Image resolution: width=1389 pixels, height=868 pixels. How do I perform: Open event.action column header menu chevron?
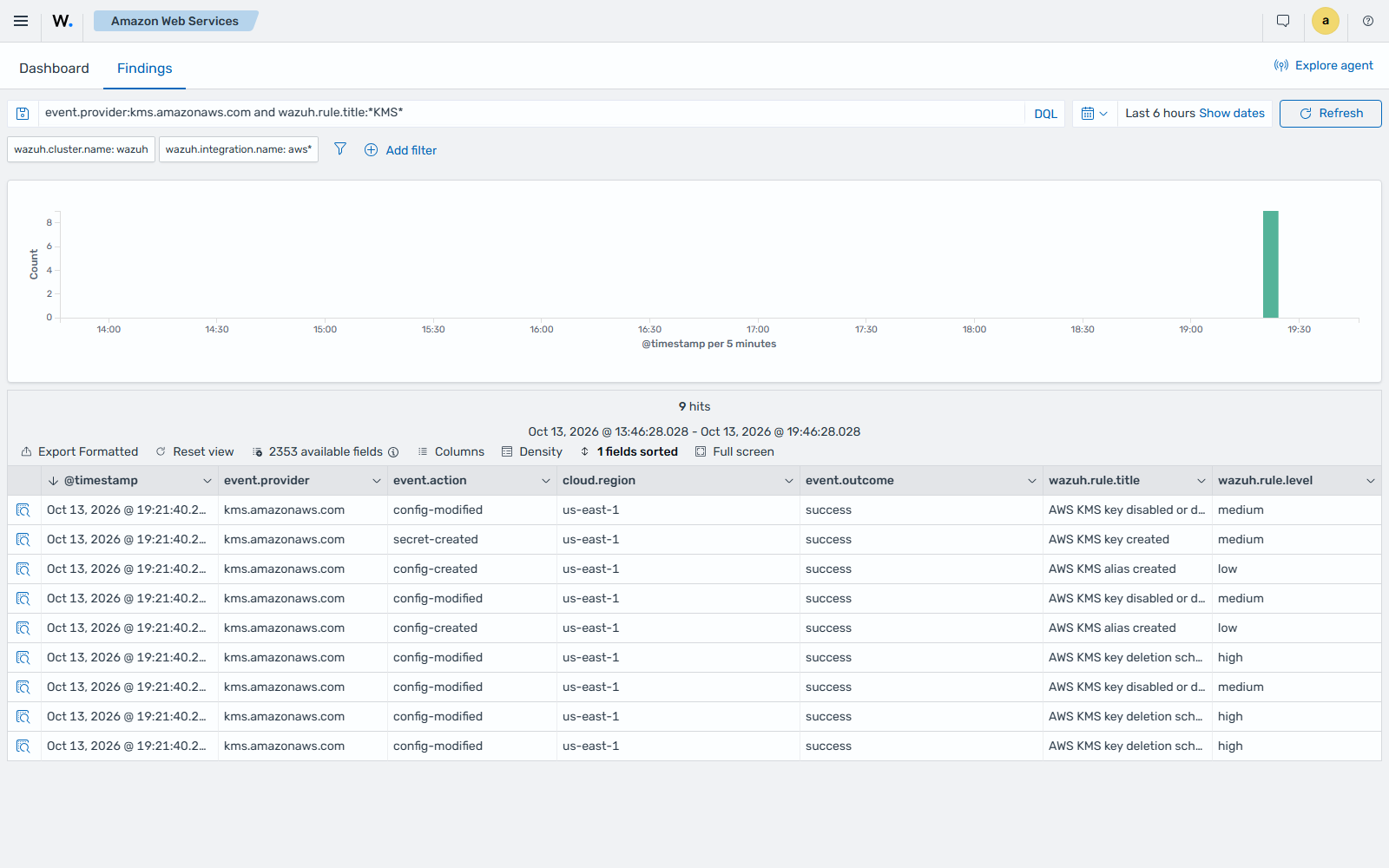pyautogui.click(x=546, y=481)
